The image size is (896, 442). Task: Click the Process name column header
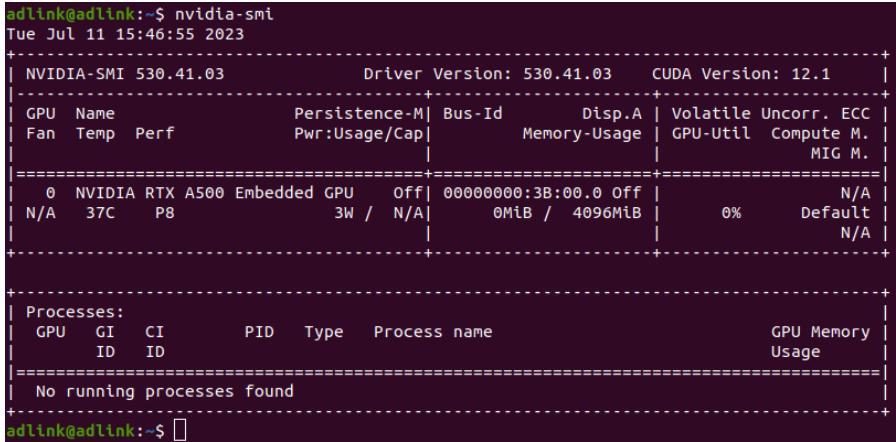coord(433,332)
